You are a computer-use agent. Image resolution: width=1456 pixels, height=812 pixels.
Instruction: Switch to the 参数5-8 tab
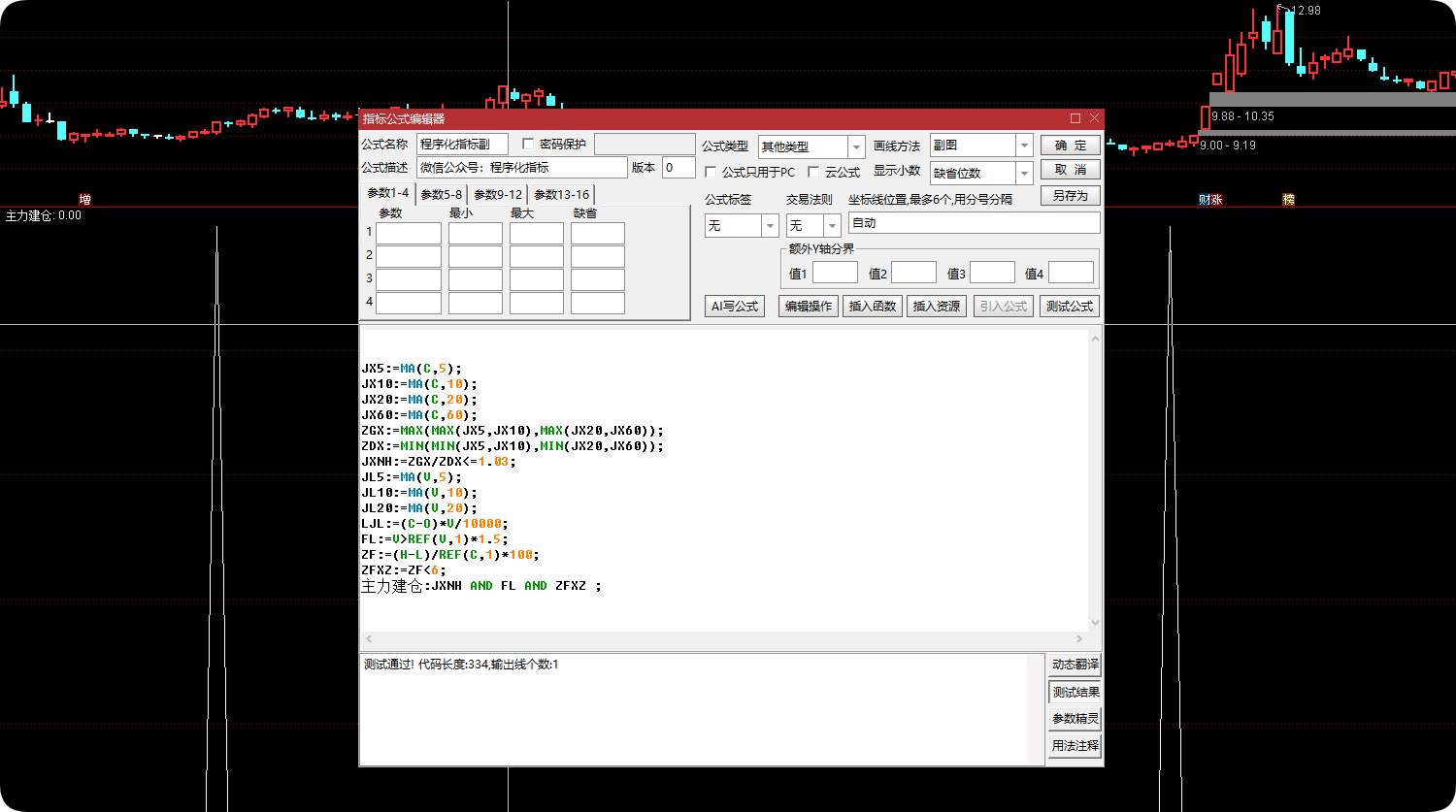tap(442, 194)
